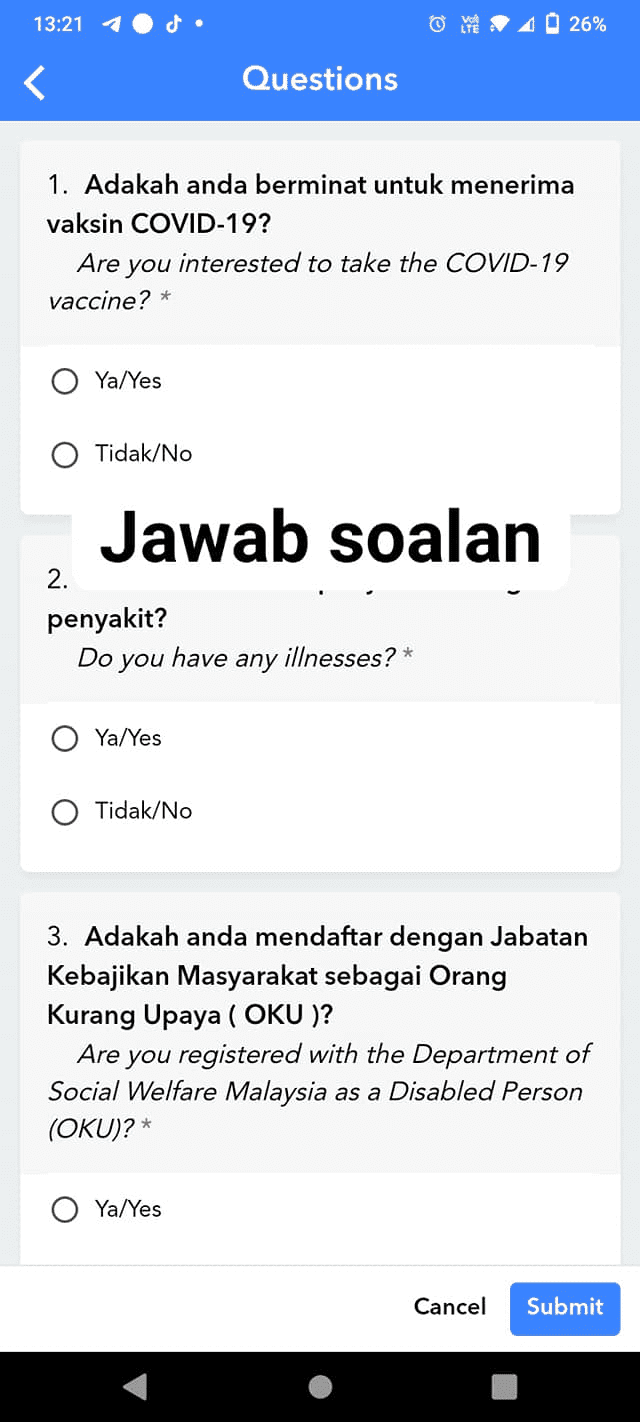Select Tidak/No for having illnesses

click(x=65, y=811)
